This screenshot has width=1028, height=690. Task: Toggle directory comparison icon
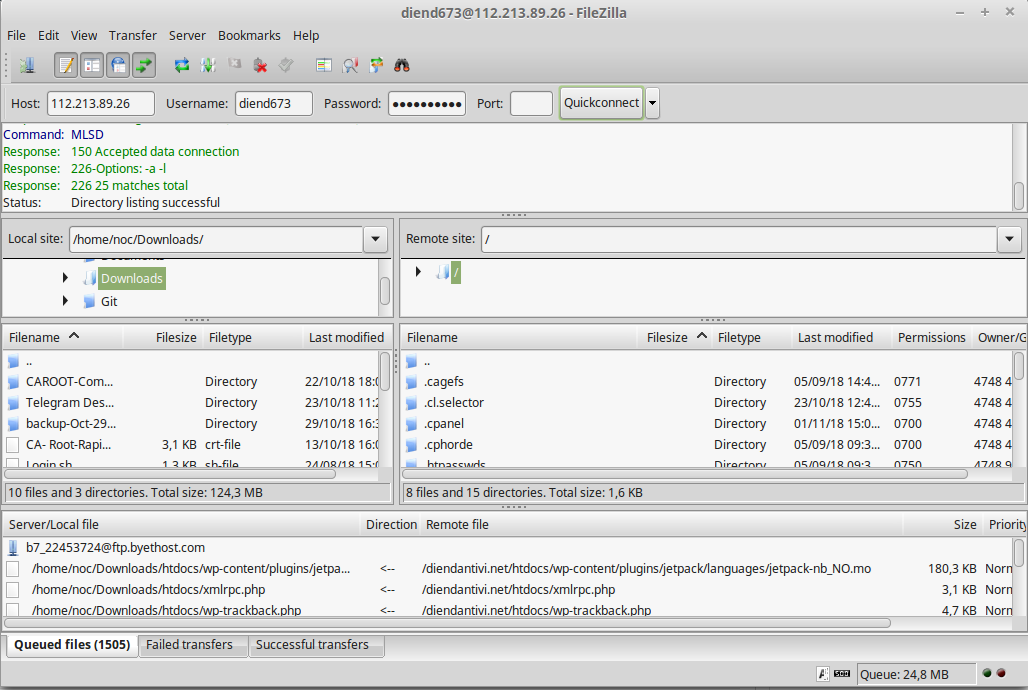[x=350, y=65]
